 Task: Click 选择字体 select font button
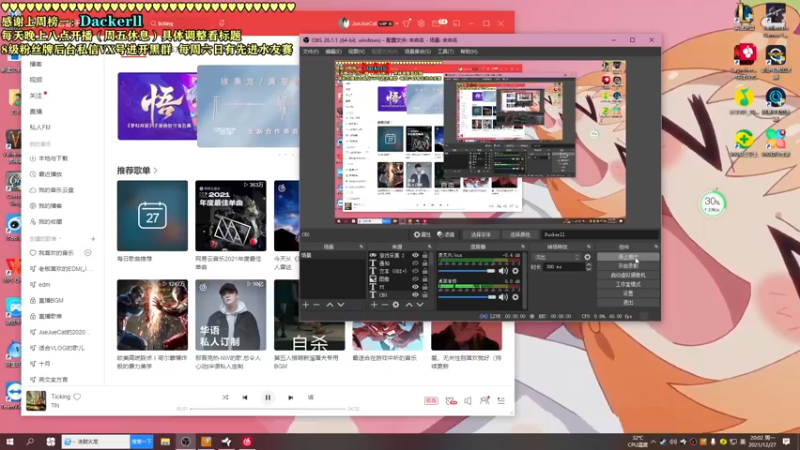[481, 235]
